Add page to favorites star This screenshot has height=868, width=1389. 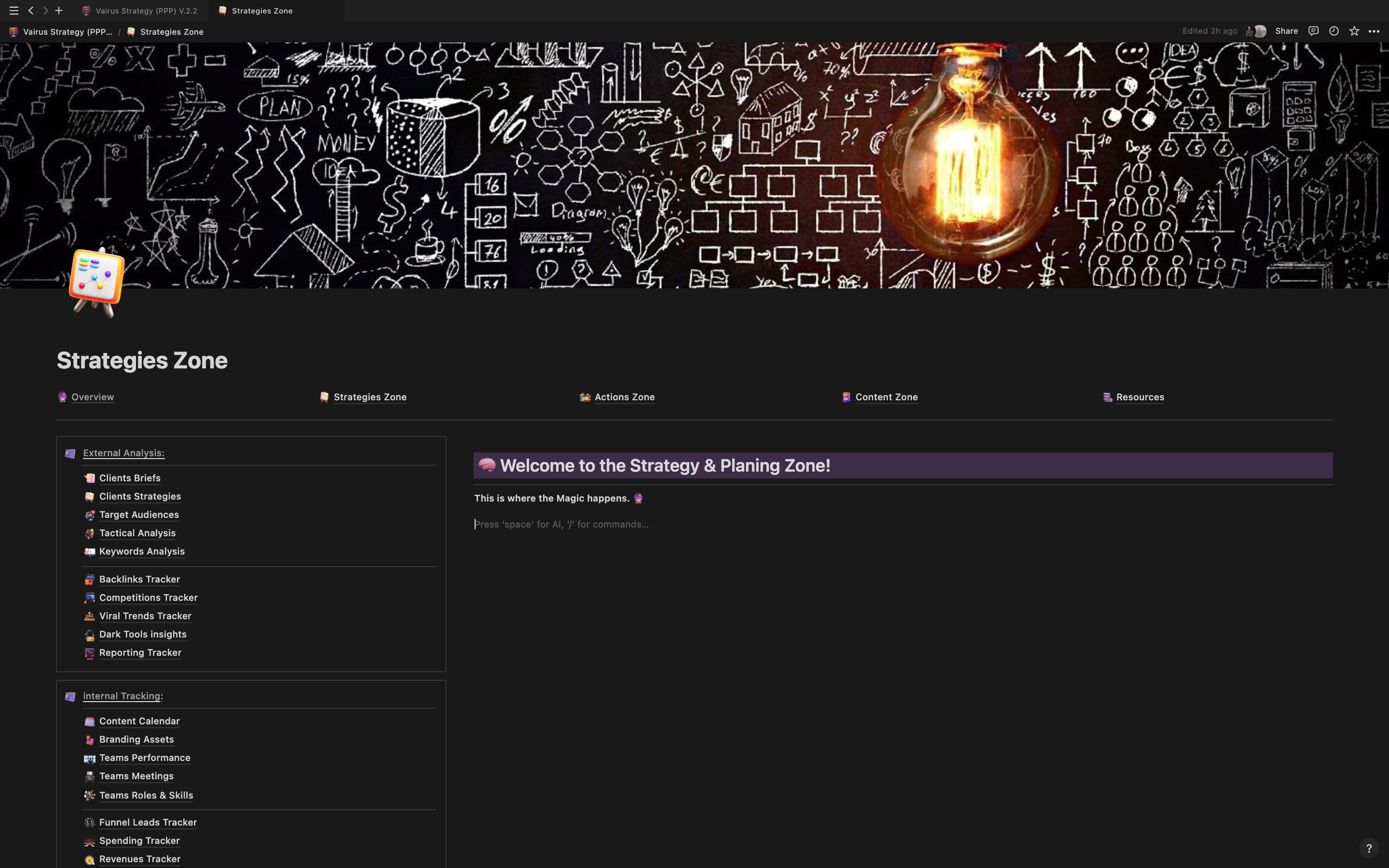(x=1354, y=31)
